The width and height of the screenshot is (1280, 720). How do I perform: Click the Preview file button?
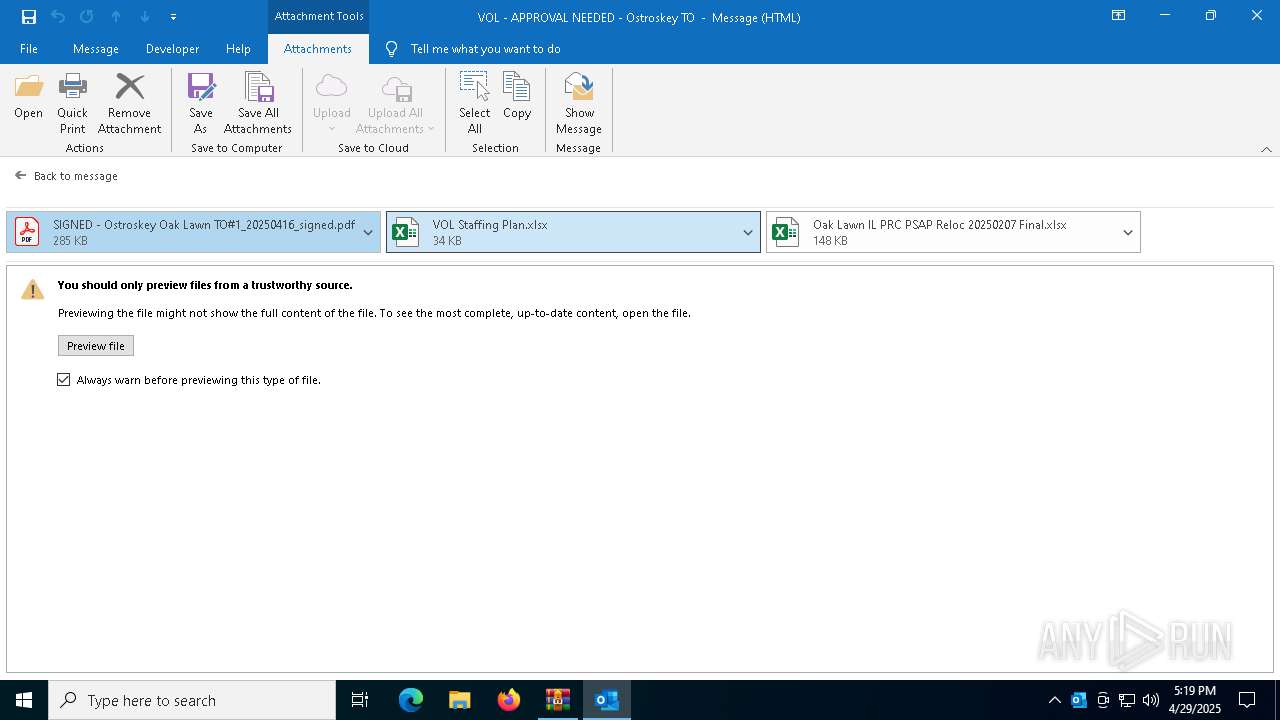(x=96, y=346)
